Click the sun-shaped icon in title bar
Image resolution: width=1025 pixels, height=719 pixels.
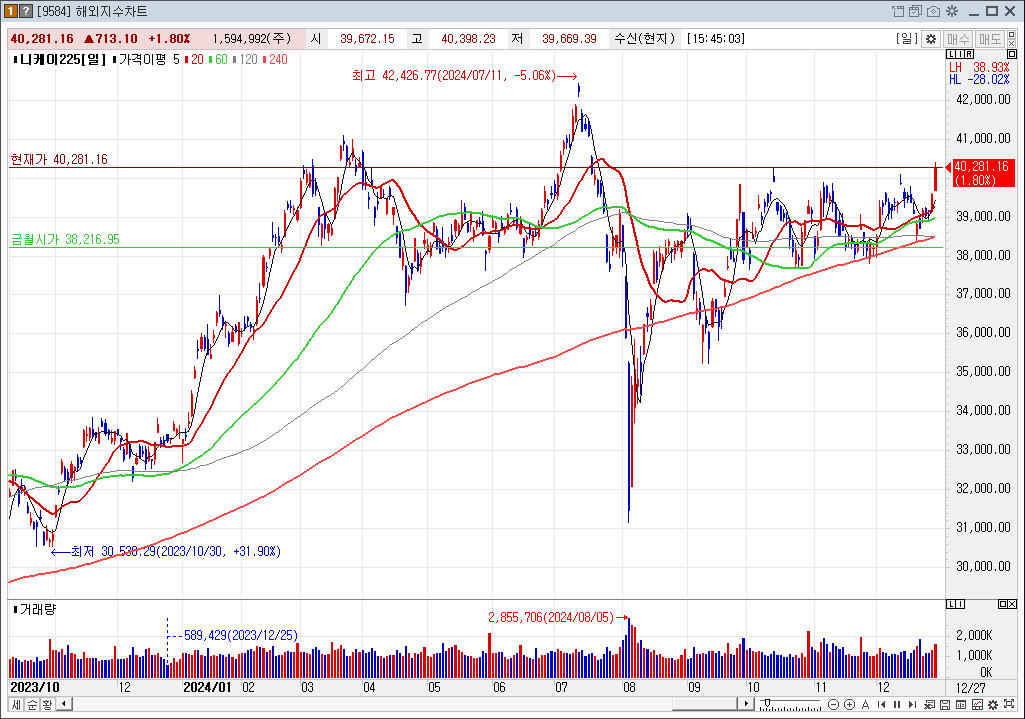951,11
